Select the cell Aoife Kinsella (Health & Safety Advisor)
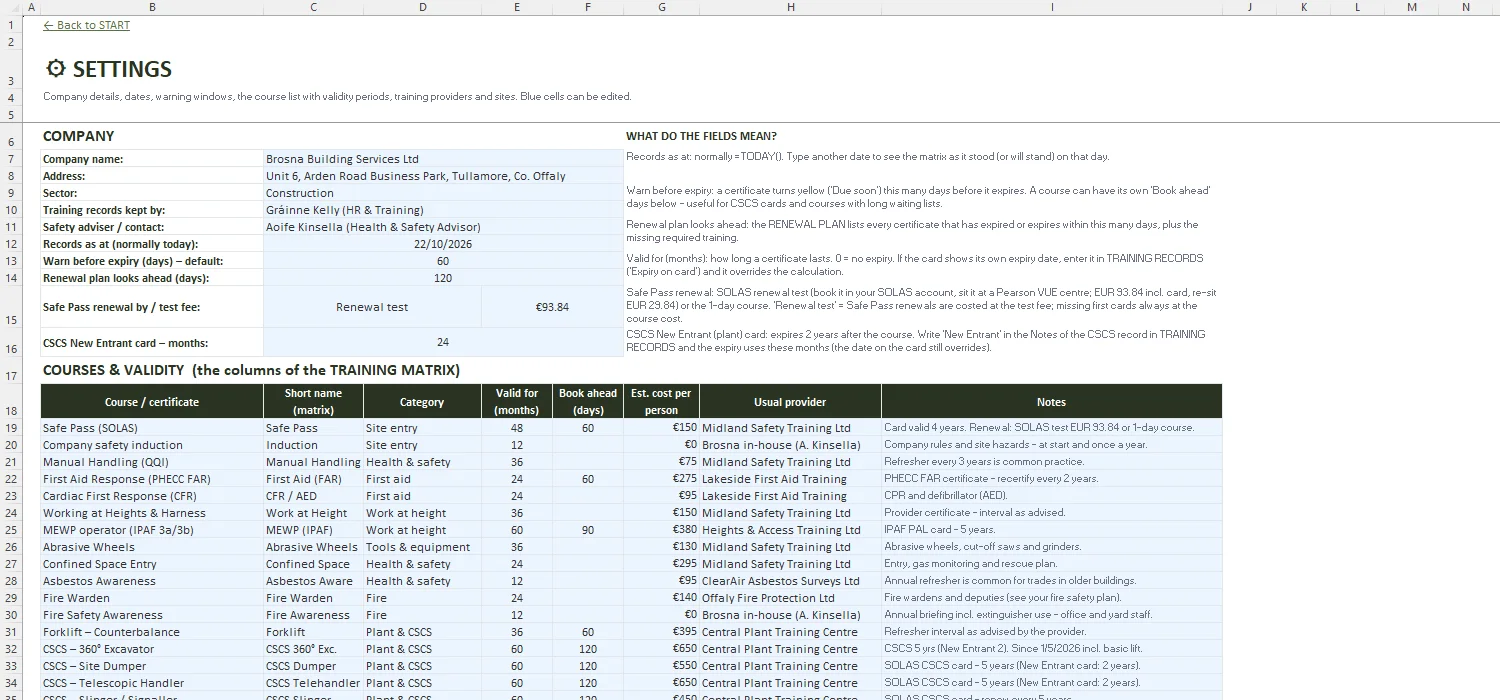This screenshot has width=1500, height=700. coord(443,227)
